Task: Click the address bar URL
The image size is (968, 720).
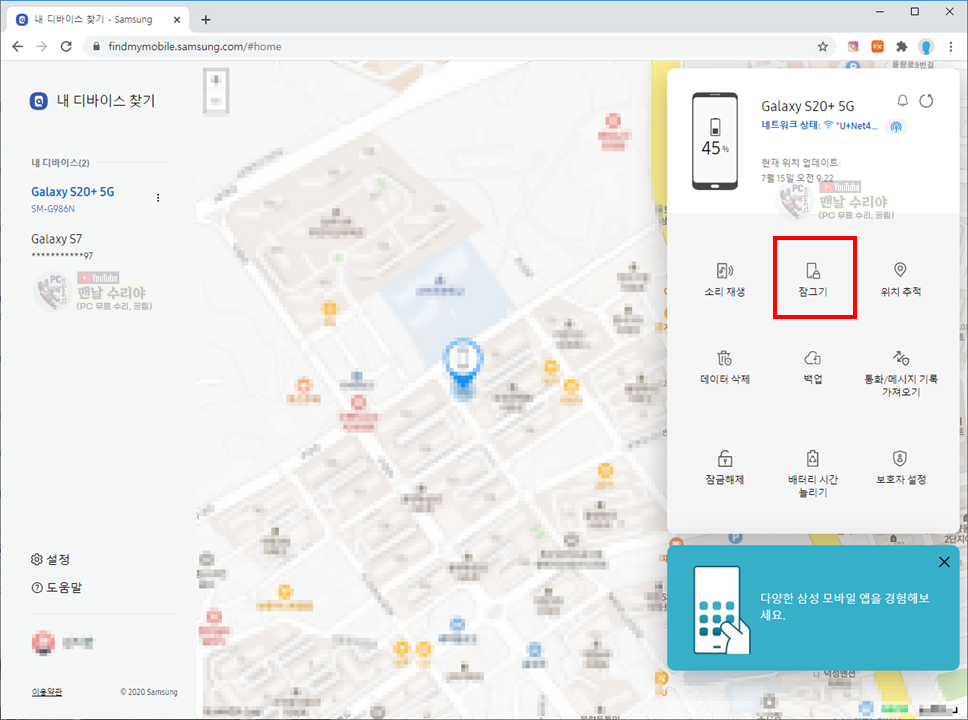Action: pos(194,46)
